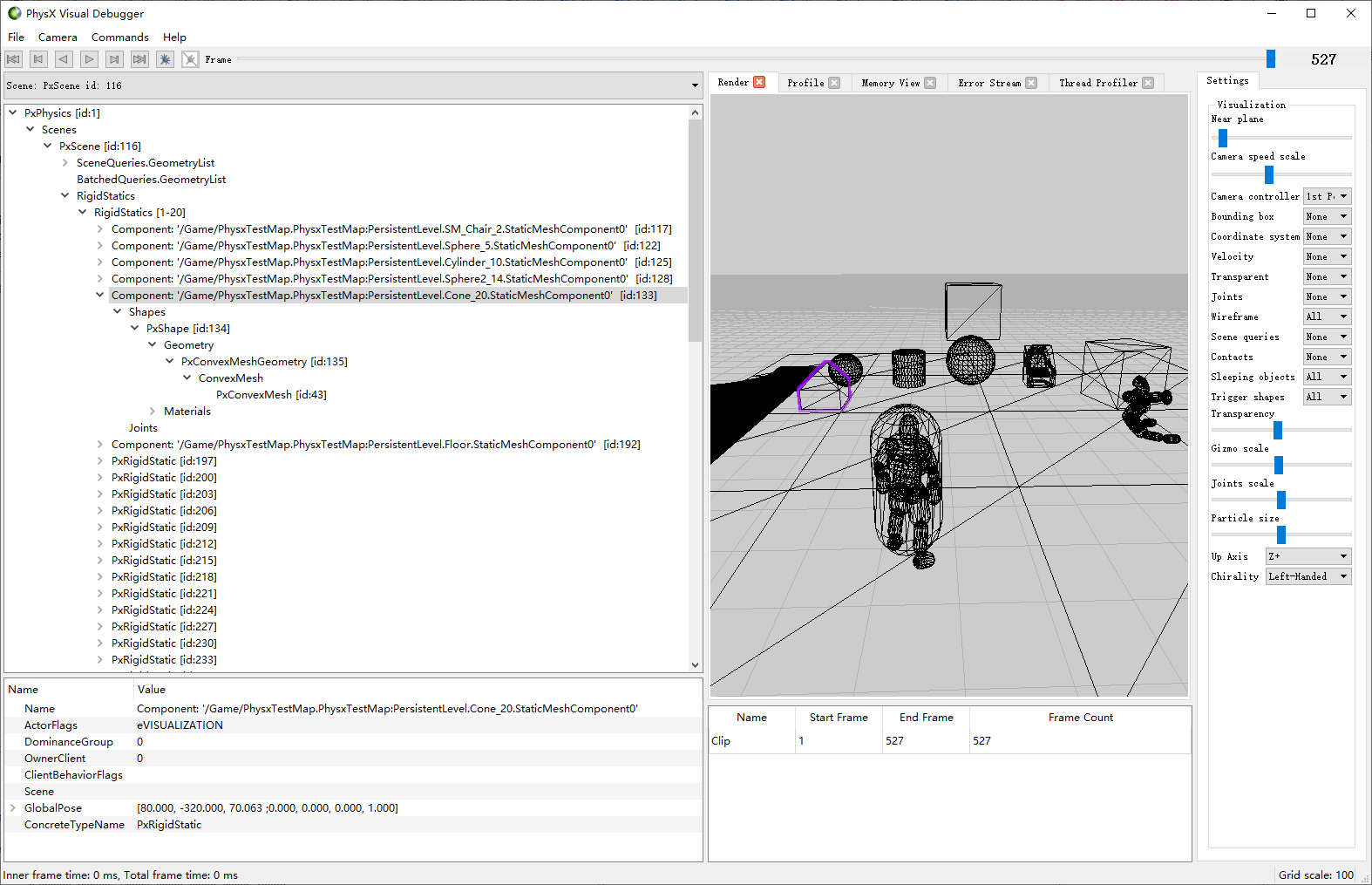Screen dimensions: 1372x885
Task: Select the Clip row in the clip table
Action: click(x=949, y=740)
